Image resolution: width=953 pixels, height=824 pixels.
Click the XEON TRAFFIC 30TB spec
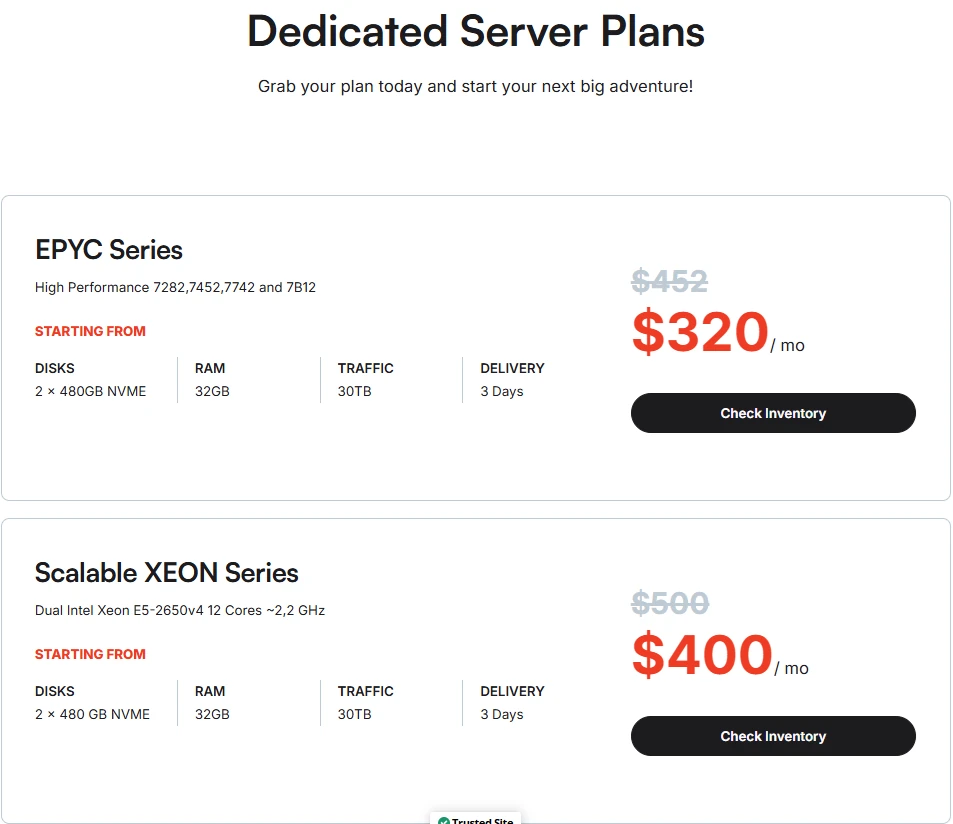365,702
